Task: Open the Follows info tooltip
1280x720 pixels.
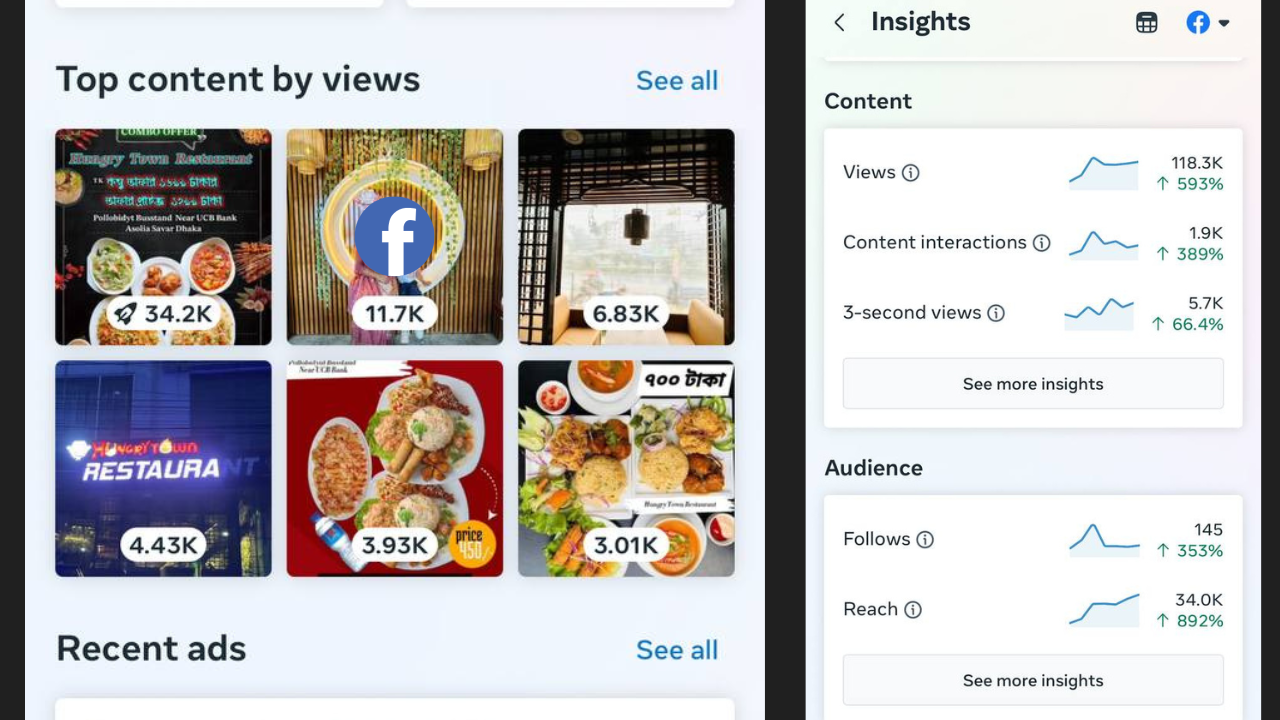Action: pyautogui.click(x=925, y=539)
